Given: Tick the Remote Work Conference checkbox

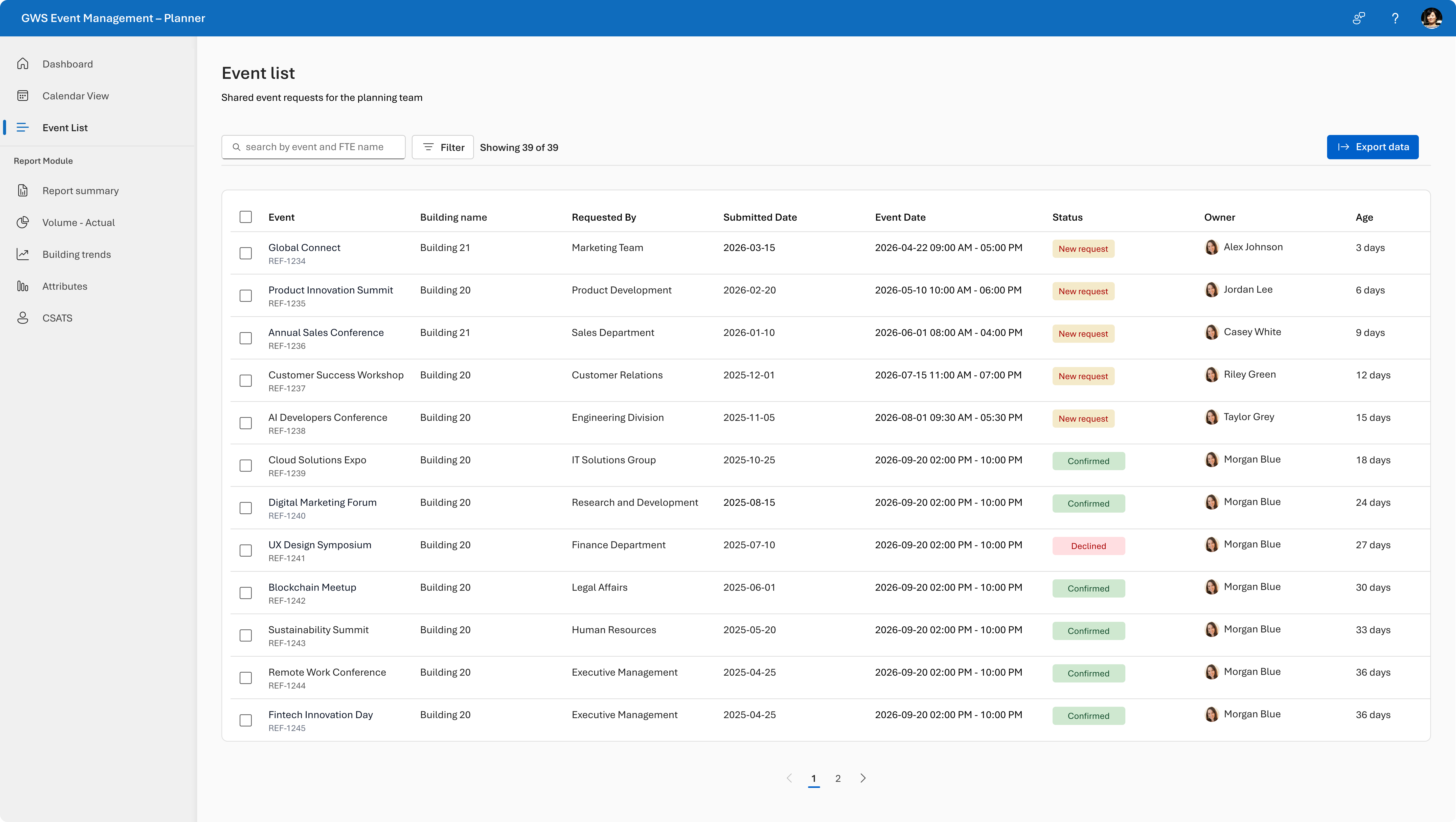Looking at the screenshot, I should [x=245, y=678].
